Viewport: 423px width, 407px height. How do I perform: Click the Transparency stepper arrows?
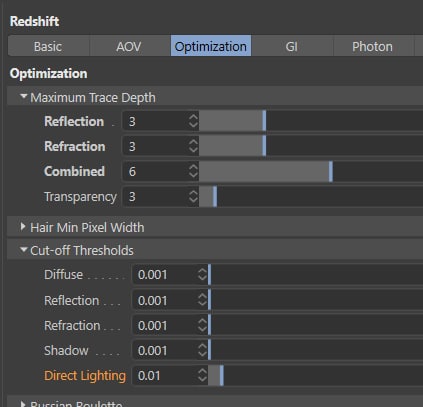(193, 196)
